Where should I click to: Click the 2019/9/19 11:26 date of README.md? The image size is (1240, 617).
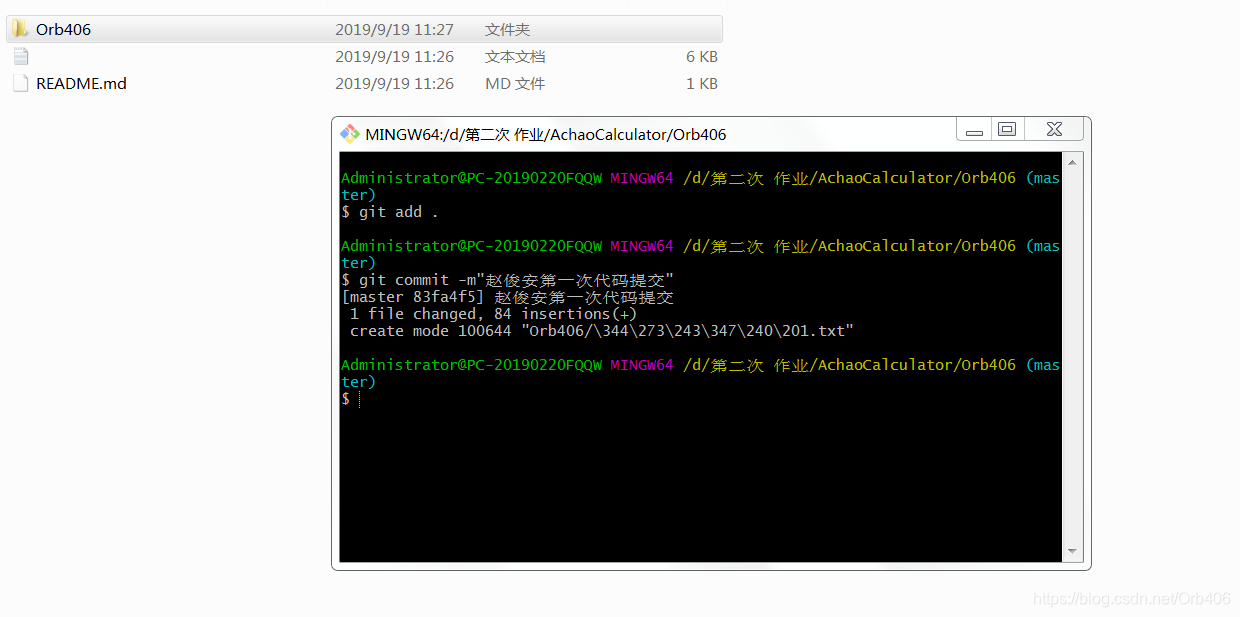click(x=394, y=84)
